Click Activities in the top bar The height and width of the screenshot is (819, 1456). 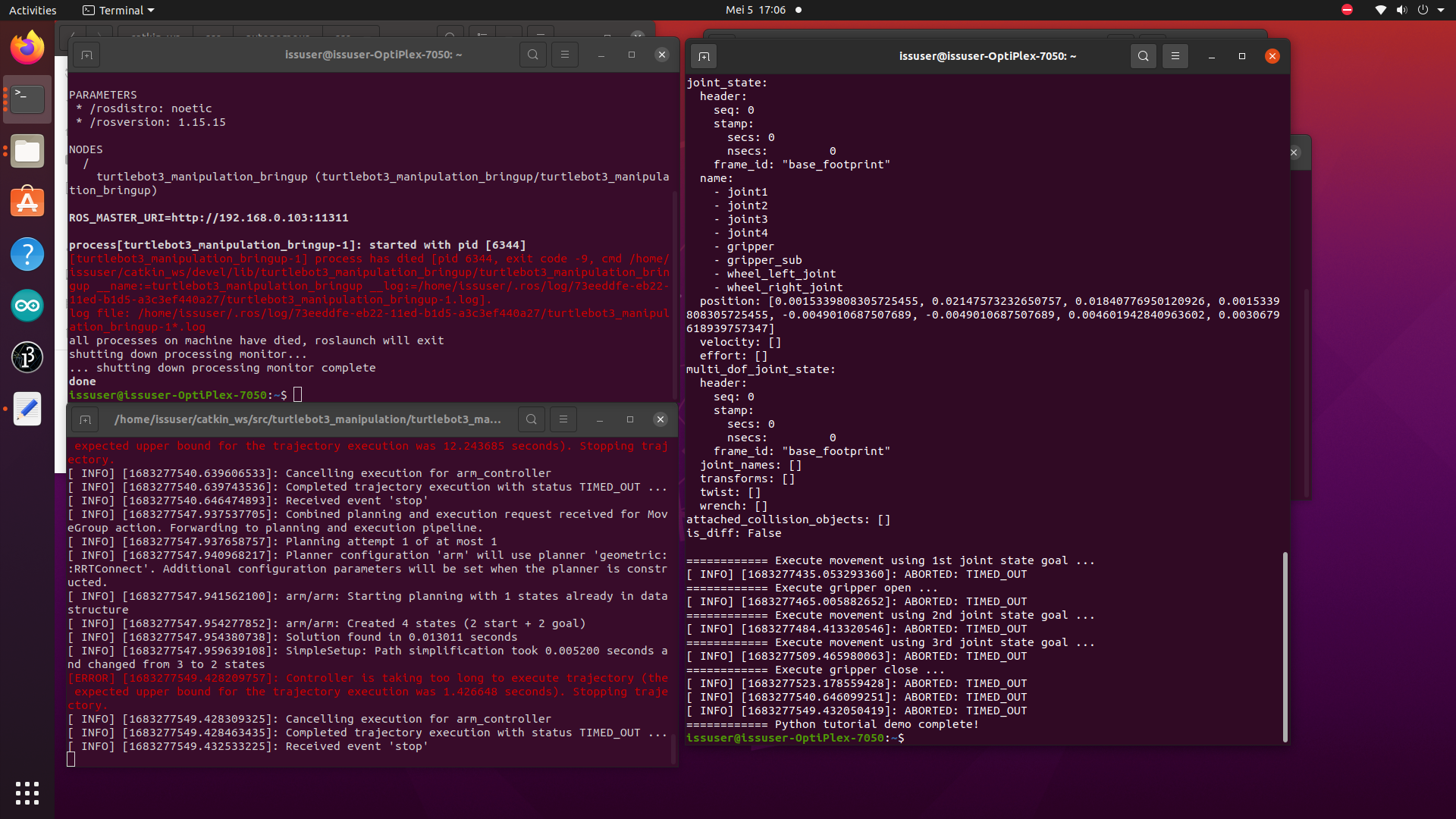[x=33, y=10]
